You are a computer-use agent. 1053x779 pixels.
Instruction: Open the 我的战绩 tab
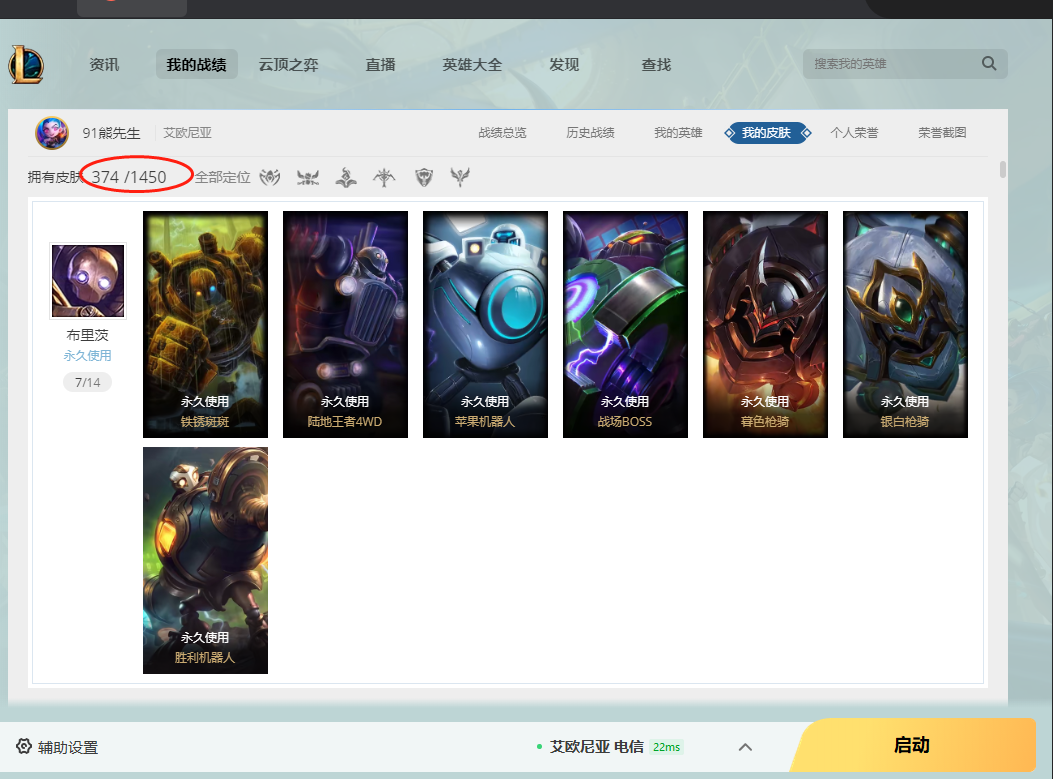pos(197,64)
